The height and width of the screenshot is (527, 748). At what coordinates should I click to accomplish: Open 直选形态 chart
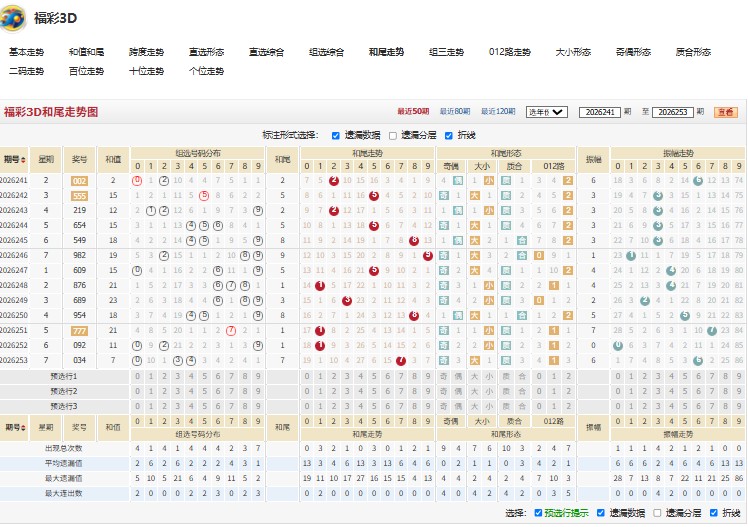point(207,52)
